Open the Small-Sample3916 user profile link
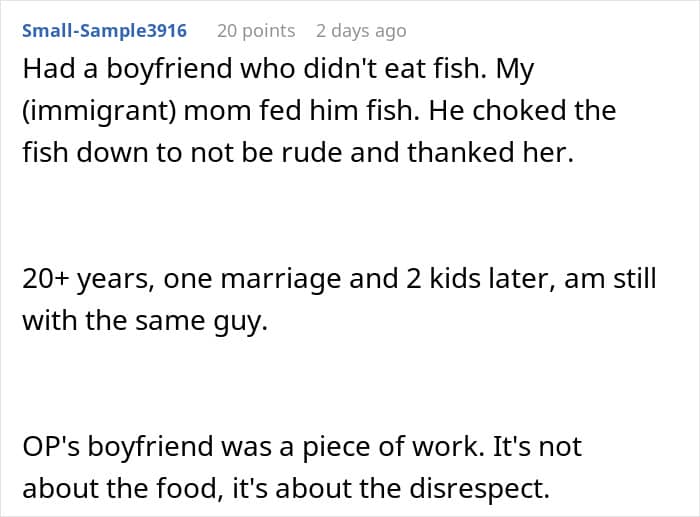The height and width of the screenshot is (517, 700). pos(104,31)
